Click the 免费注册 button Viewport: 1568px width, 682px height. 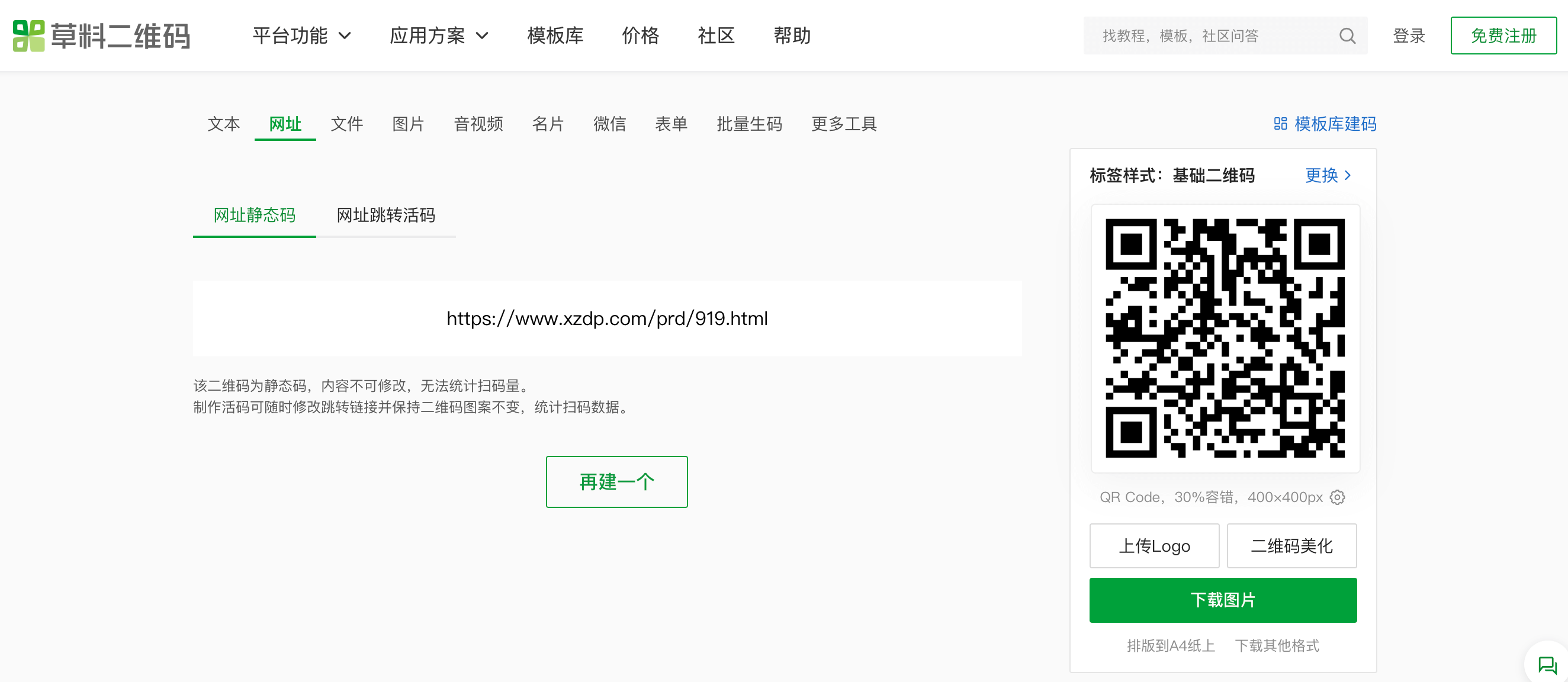(1503, 36)
